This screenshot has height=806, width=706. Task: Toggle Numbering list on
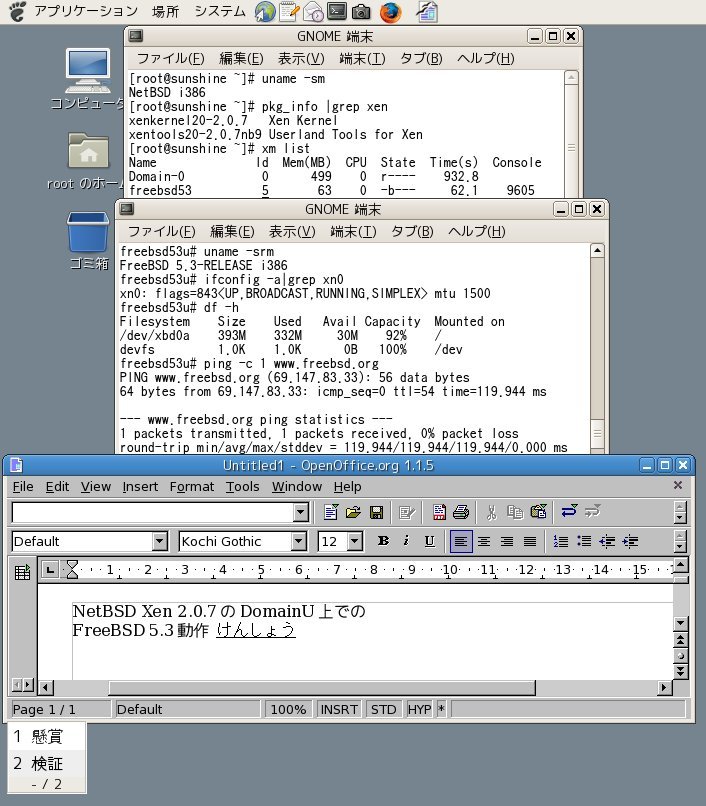point(560,541)
